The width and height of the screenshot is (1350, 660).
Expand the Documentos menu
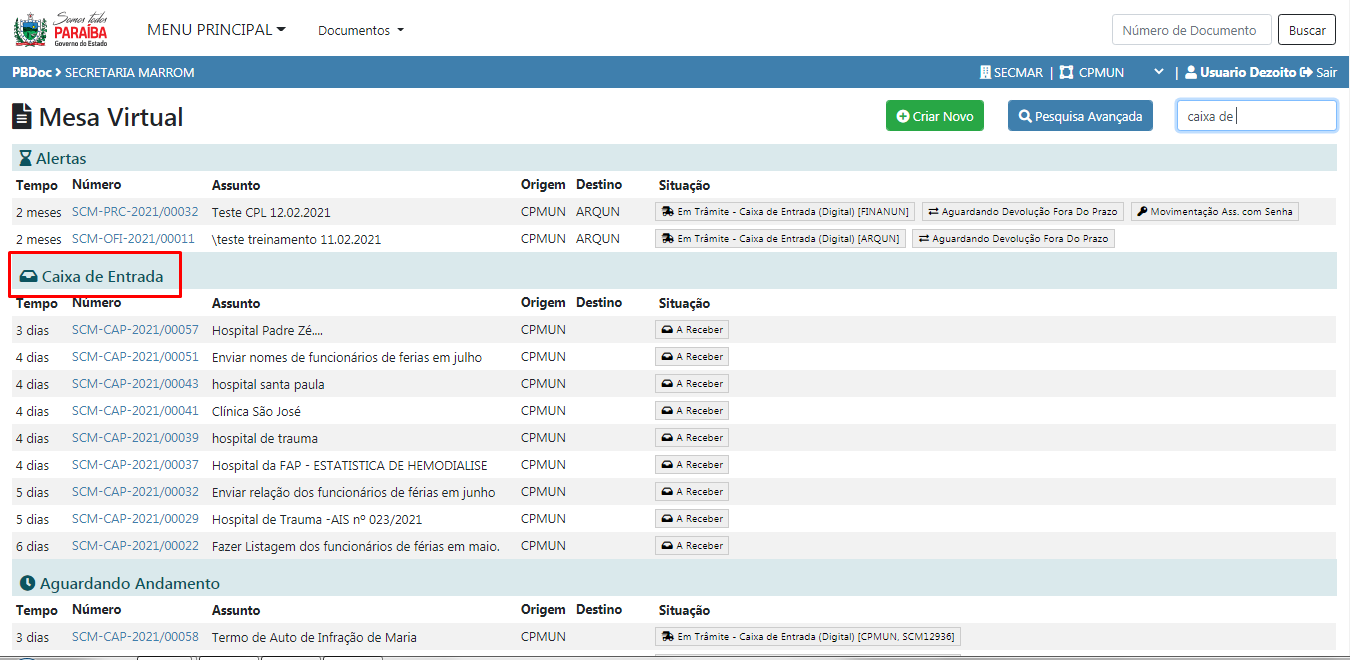[x=361, y=31]
